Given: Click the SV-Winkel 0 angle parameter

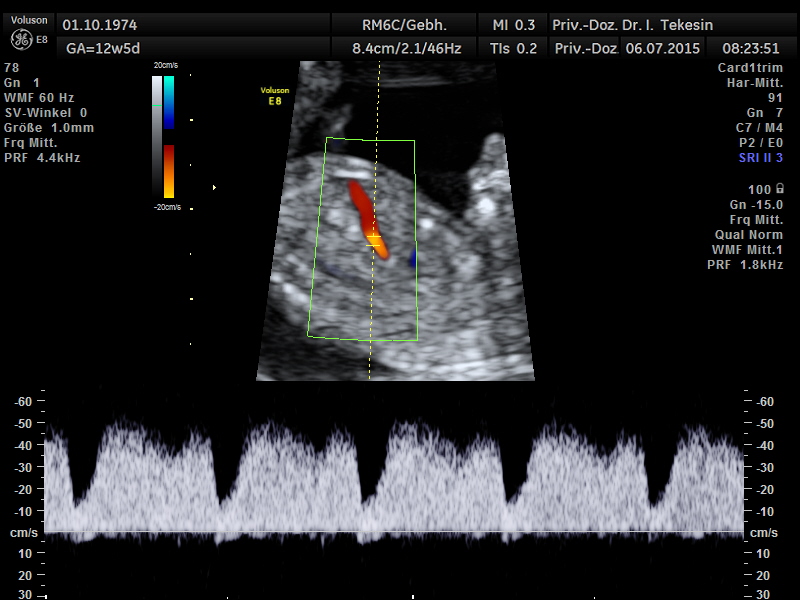Looking at the screenshot, I should coord(45,113).
